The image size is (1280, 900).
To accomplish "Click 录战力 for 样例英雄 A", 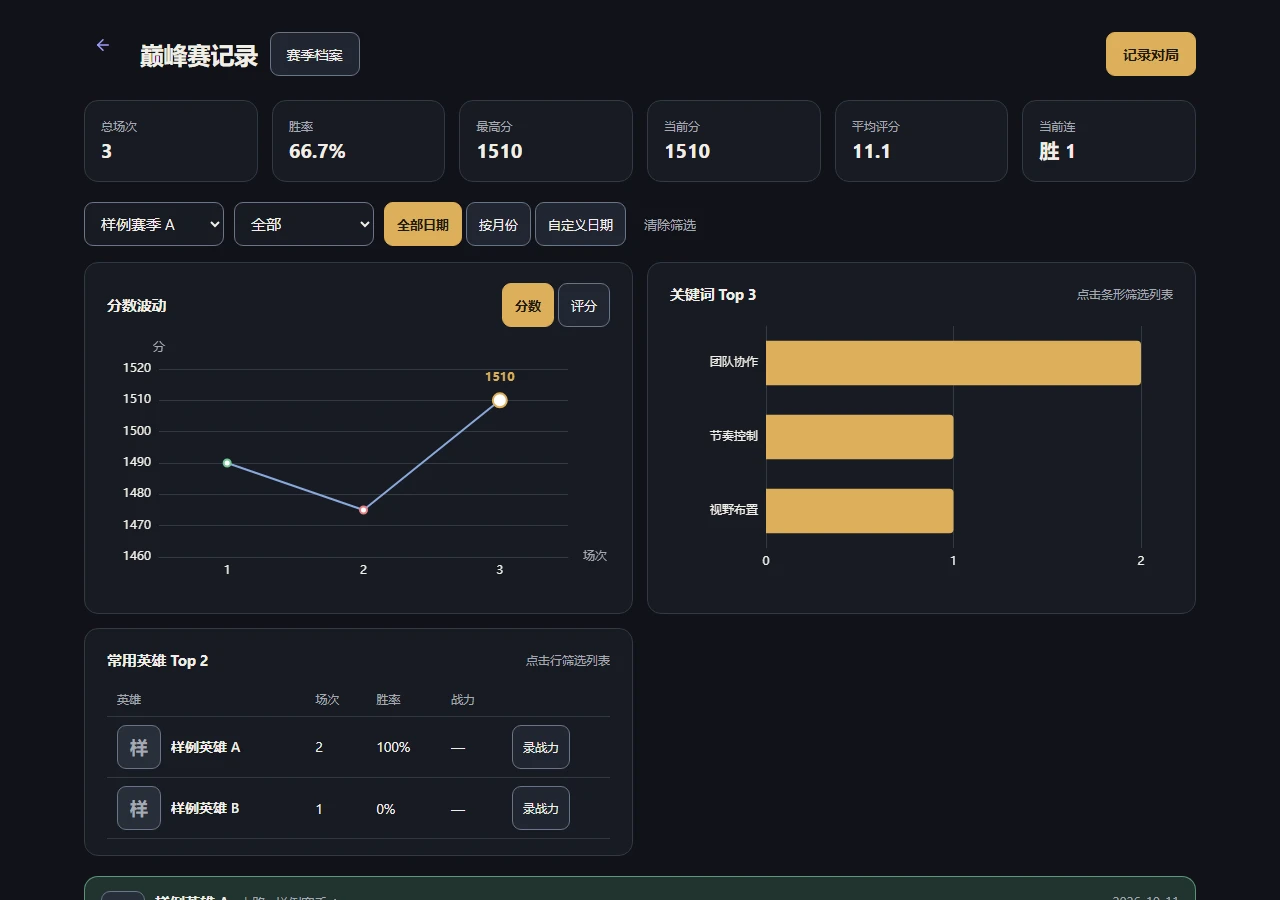I will pyautogui.click(x=541, y=747).
